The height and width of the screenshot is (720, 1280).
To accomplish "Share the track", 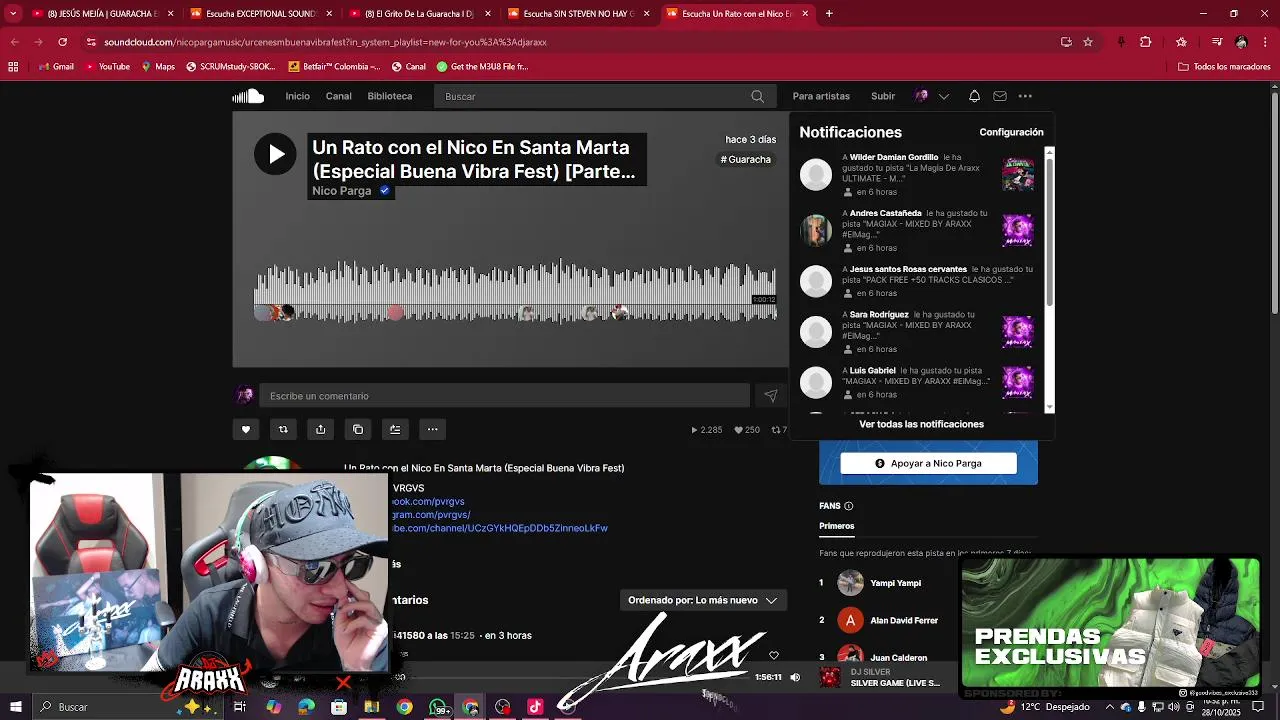I will click(x=320, y=429).
